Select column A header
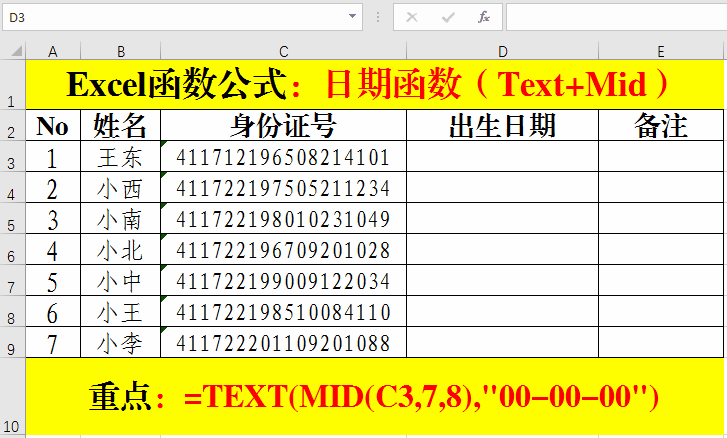Viewport: 727px width, 438px height. pos(53,51)
